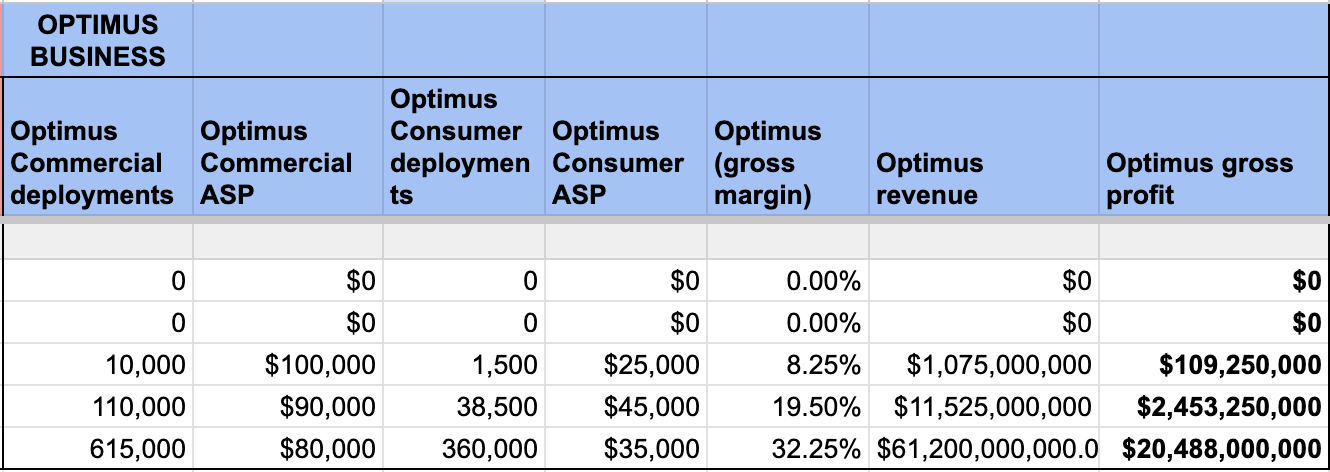Click the $25,000 consumer ASP cell

pos(625,366)
